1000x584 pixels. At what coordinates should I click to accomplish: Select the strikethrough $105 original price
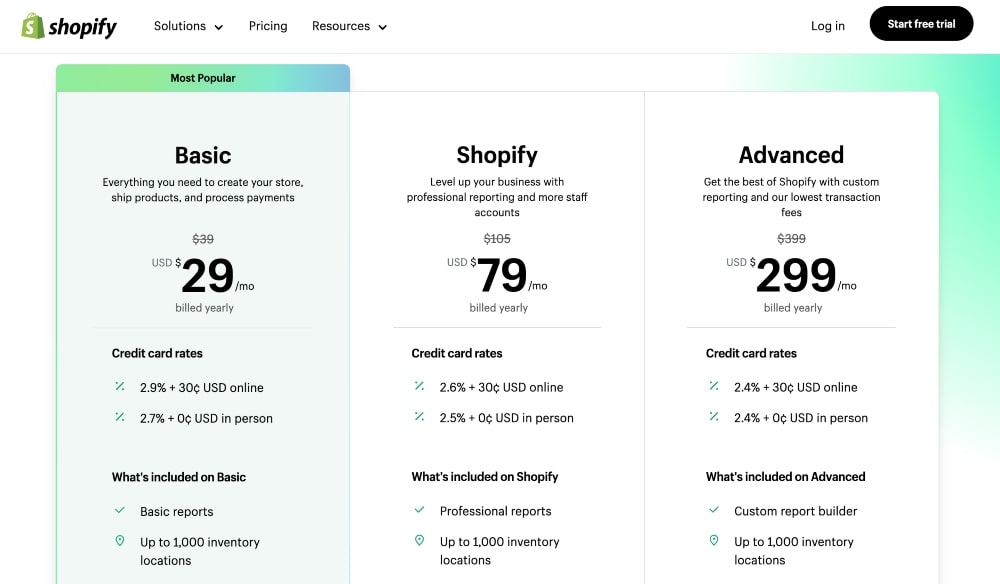coord(497,238)
